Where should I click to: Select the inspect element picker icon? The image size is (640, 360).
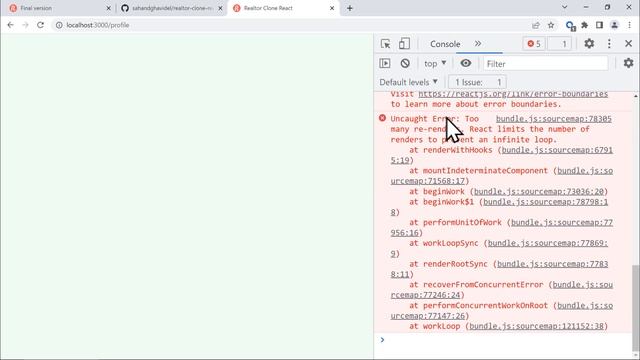pos(385,44)
